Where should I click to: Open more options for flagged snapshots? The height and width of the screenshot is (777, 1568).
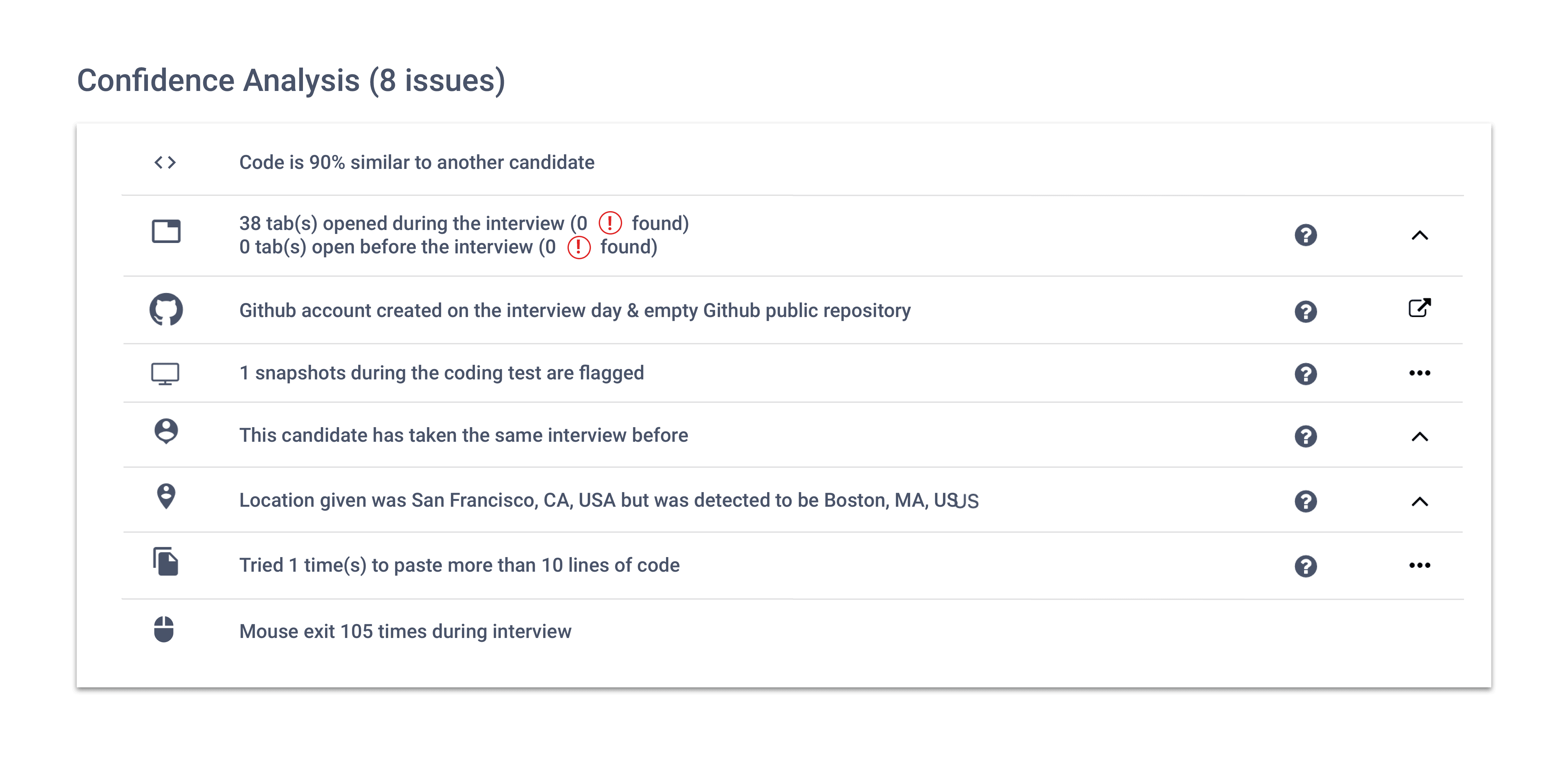pos(1420,374)
